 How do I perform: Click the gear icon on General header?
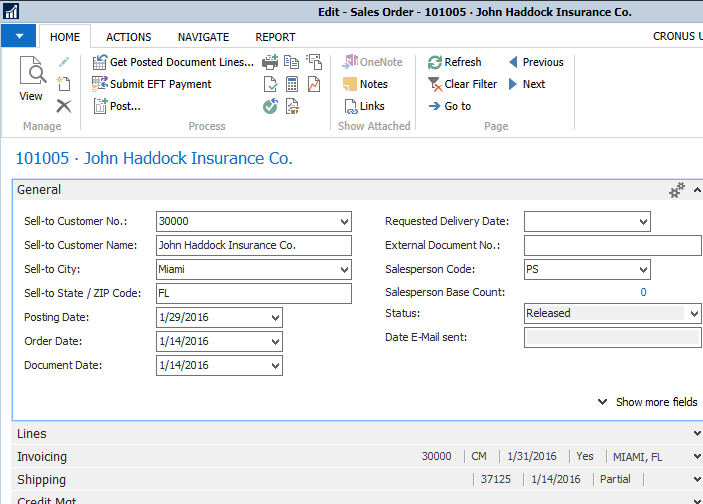677,190
